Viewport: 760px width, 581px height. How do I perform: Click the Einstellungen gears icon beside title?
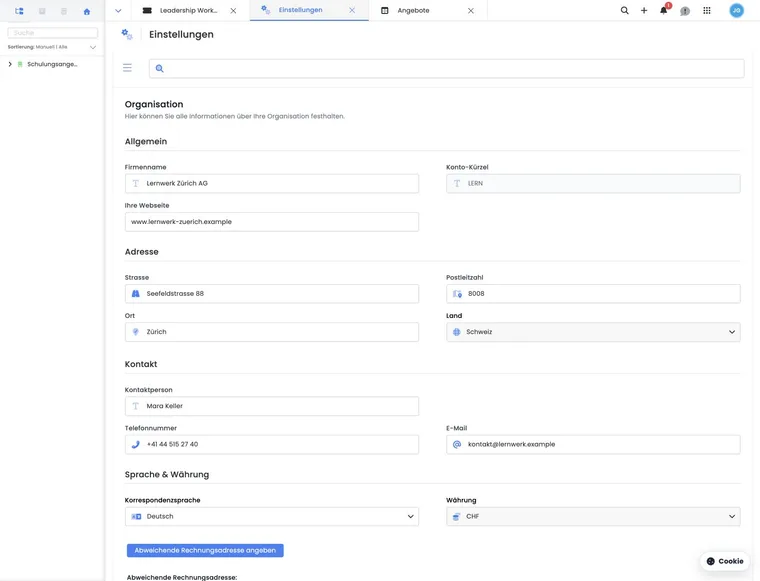(x=127, y=34)
